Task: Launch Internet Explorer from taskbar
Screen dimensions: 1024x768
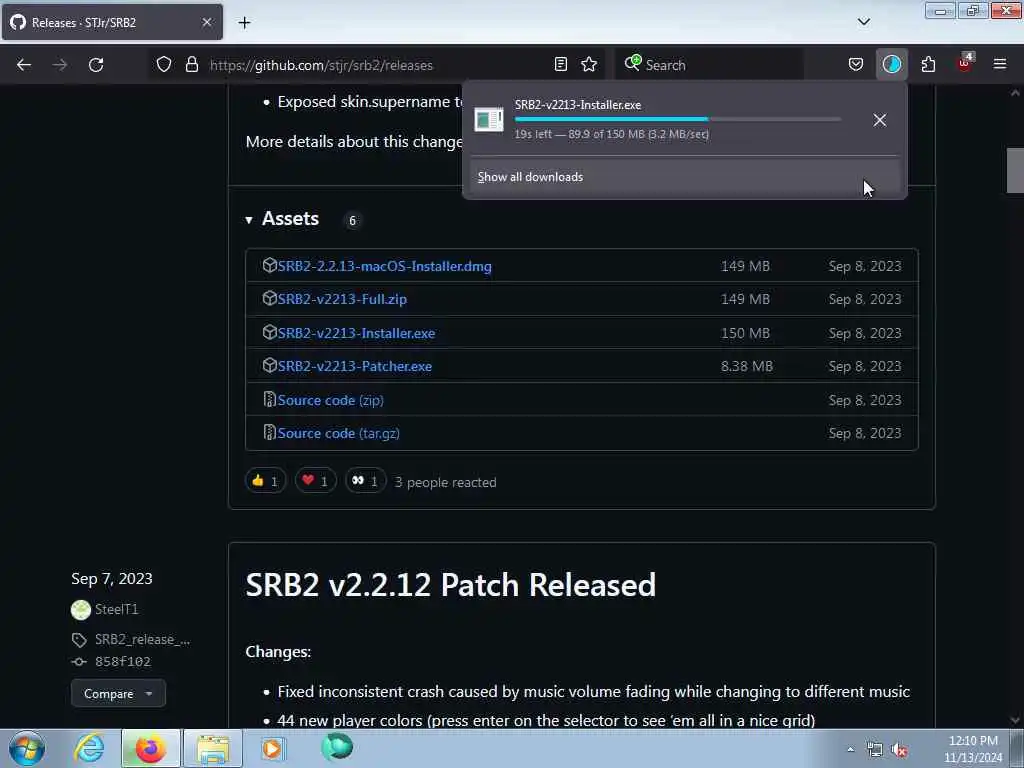Action: pos(89,748)
